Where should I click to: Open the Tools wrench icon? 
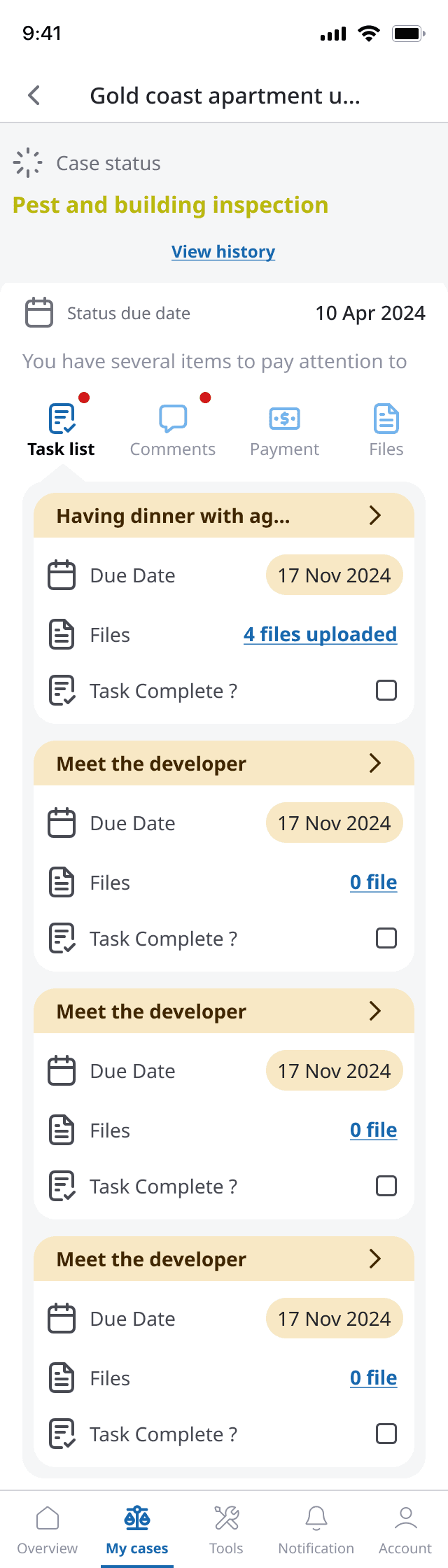227,1518
